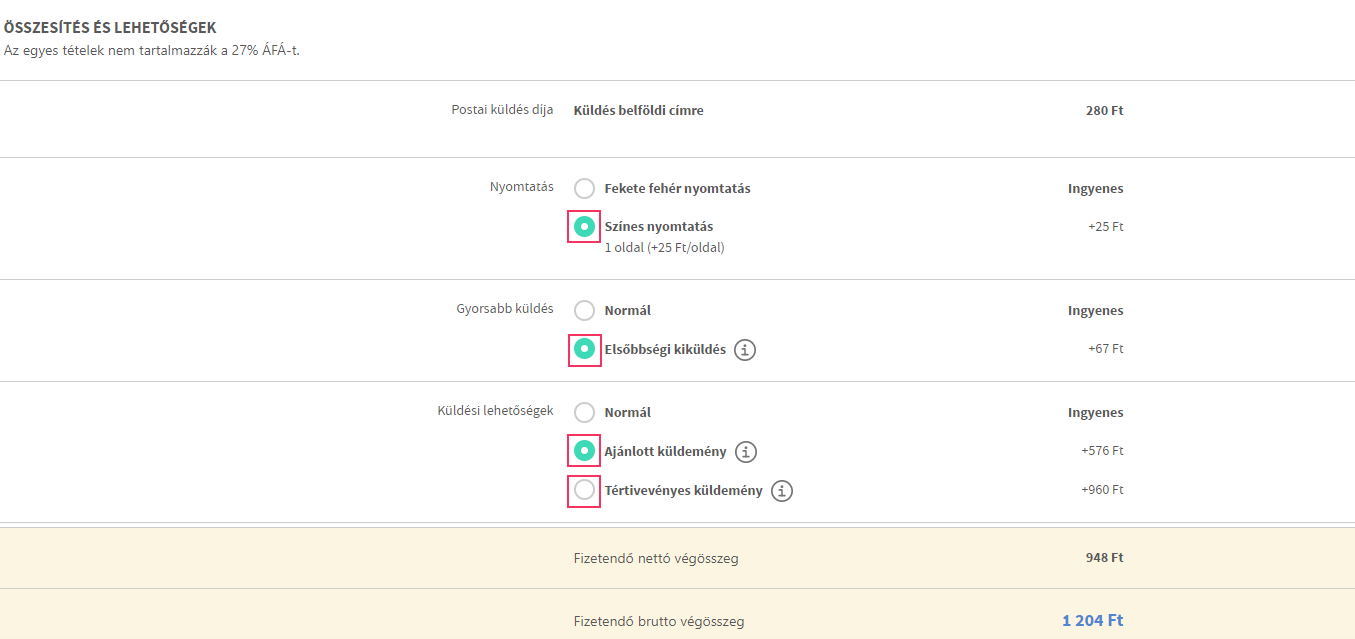Choose Normál radio under Gyorsabb küldés
The image size is (1355, 639).
coord(584,311)
